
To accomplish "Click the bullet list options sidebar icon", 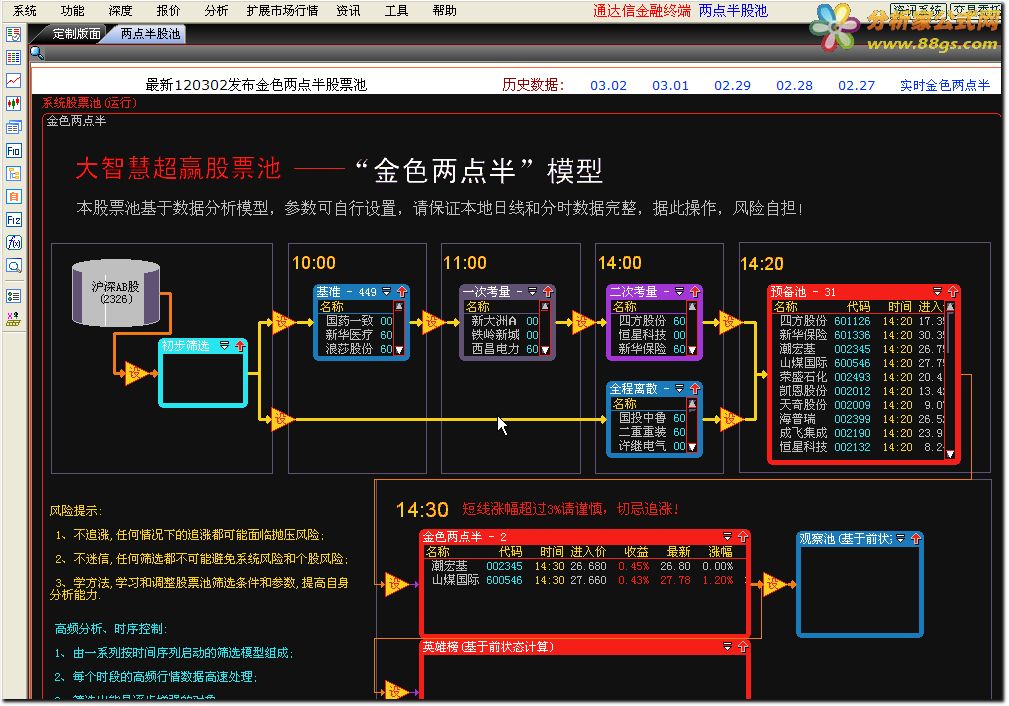I will (13, 296).
